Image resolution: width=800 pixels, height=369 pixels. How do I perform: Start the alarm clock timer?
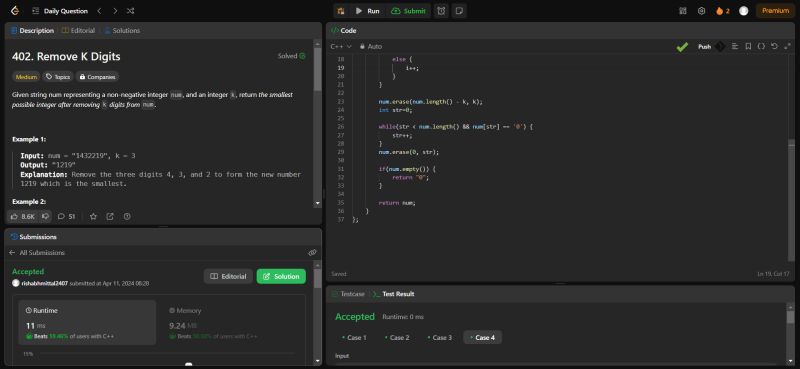pyautogui.click(x=441, y=11)
